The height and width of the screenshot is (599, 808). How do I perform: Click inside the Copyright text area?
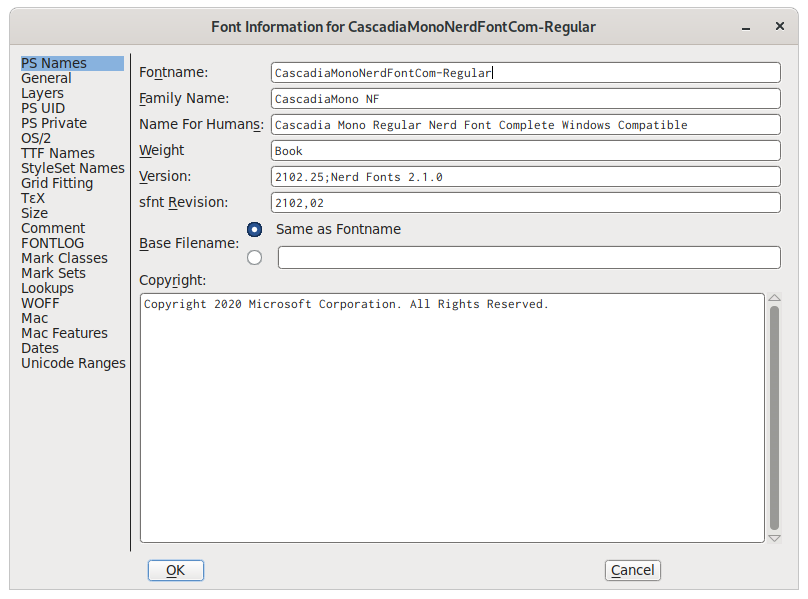coord(452,418)
